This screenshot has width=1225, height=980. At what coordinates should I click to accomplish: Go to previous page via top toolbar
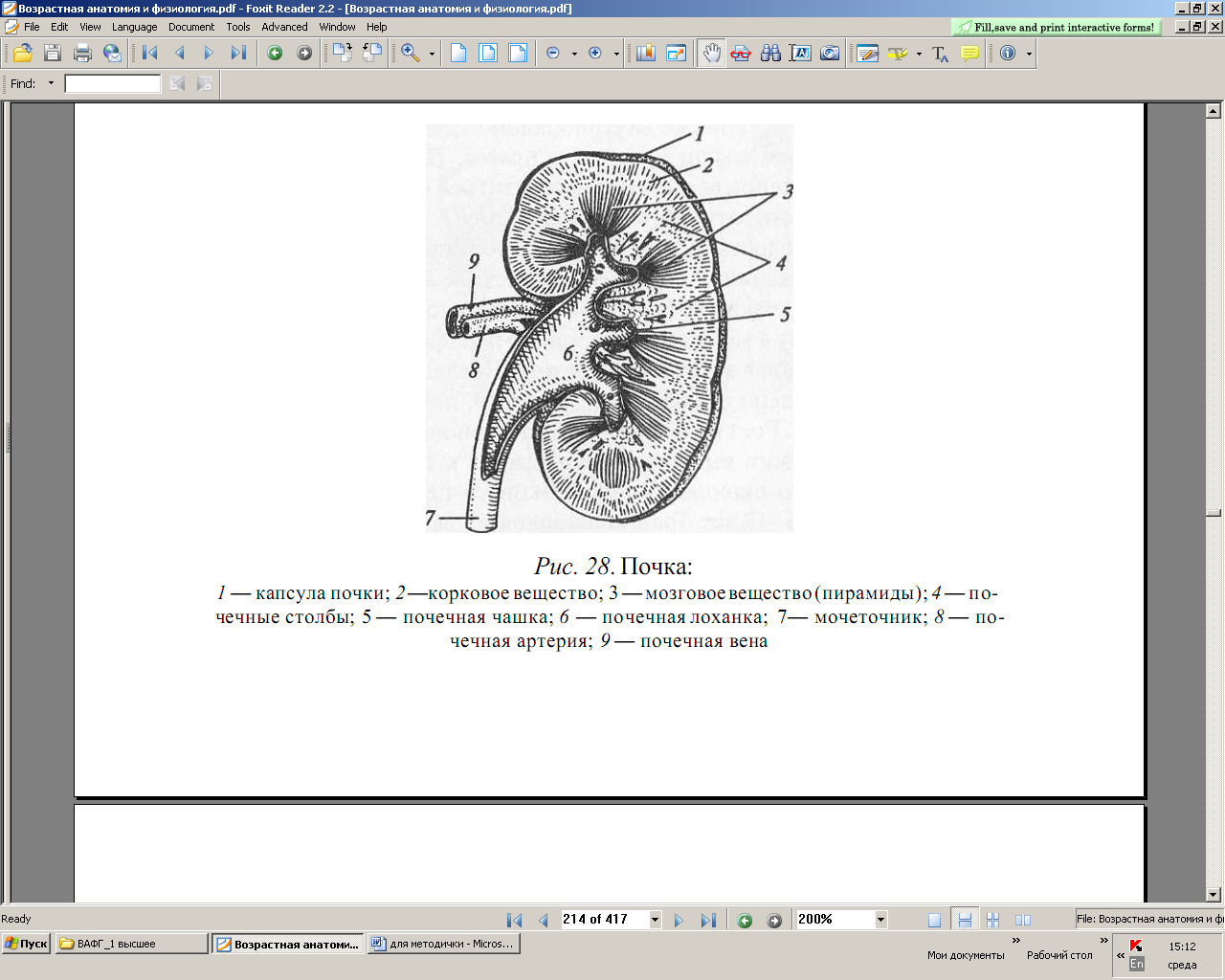tap(180, 54)
